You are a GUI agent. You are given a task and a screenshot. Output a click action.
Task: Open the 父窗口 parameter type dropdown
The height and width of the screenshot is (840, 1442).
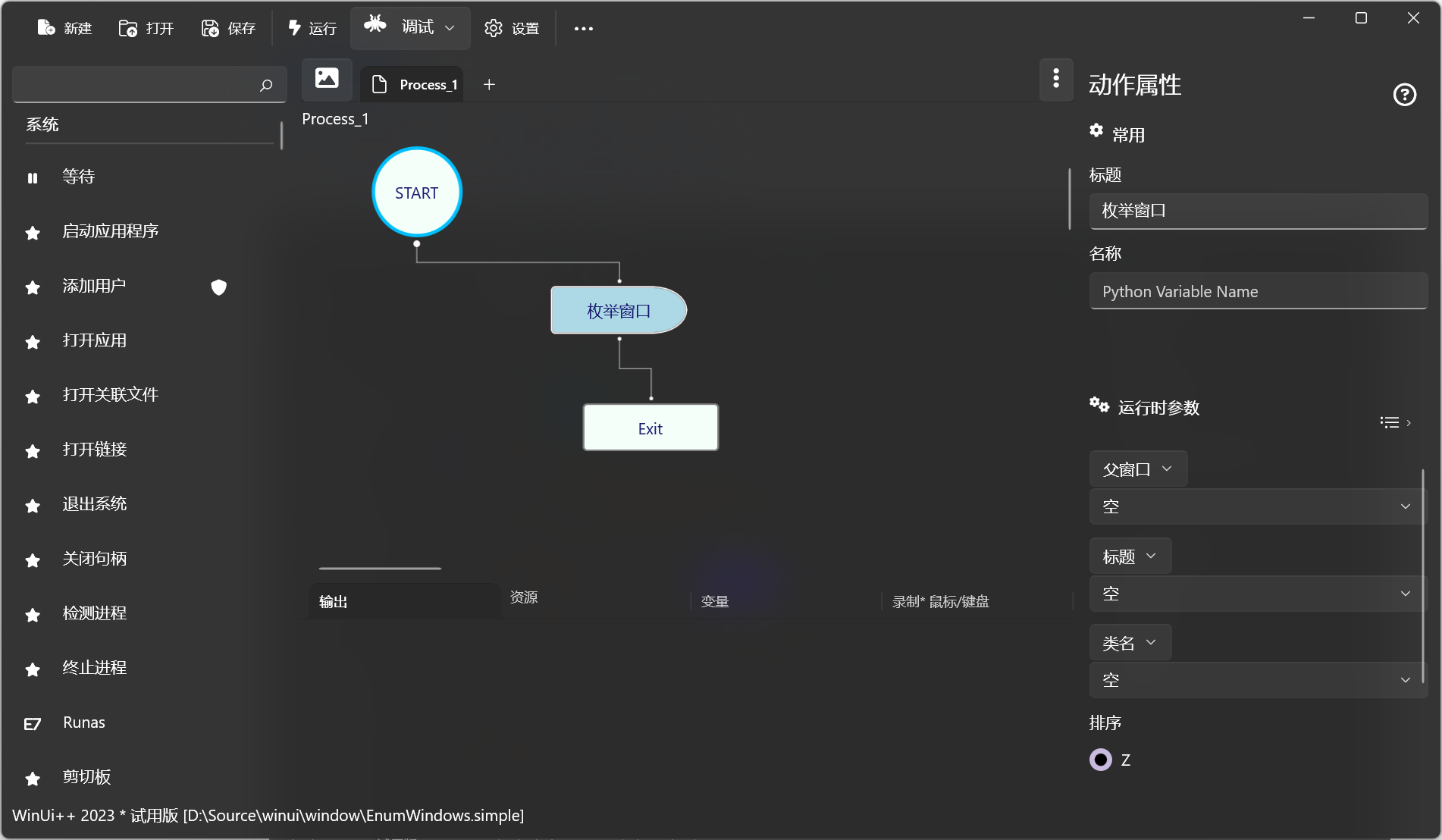pyautogui.click(x=1138, y=469)
